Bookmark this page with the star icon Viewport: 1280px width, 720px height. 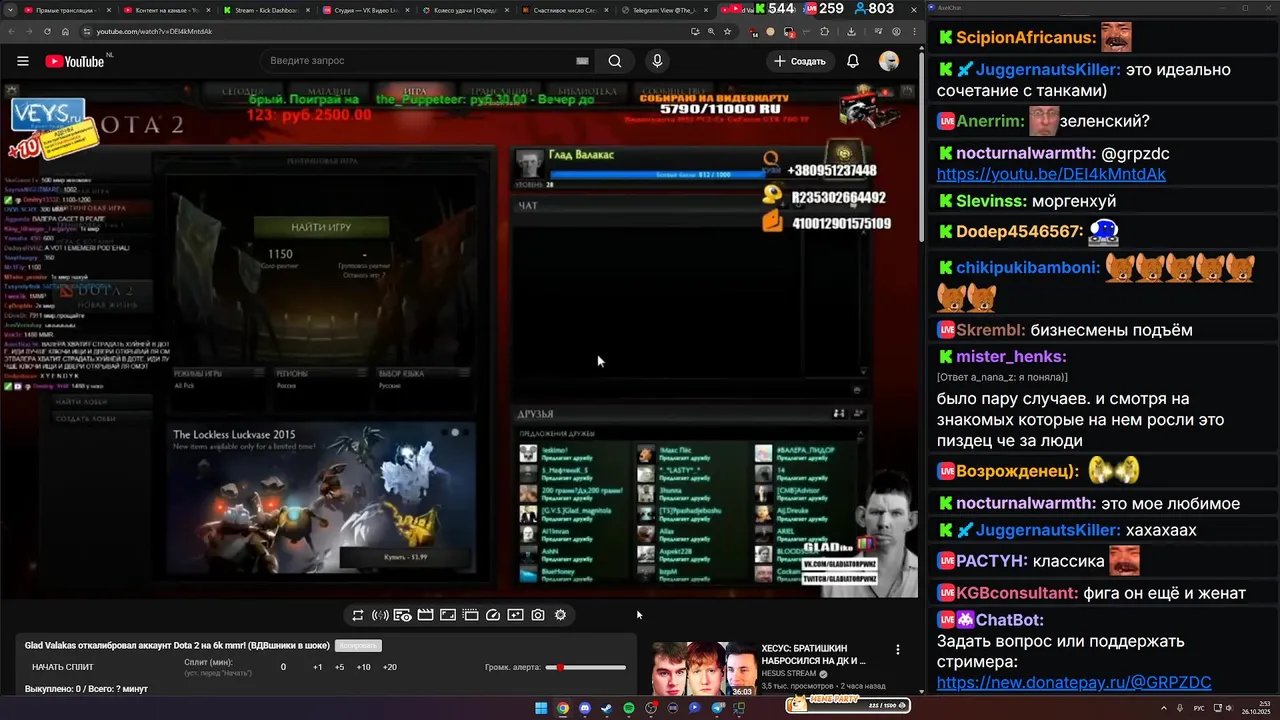[x=727, y=31]
